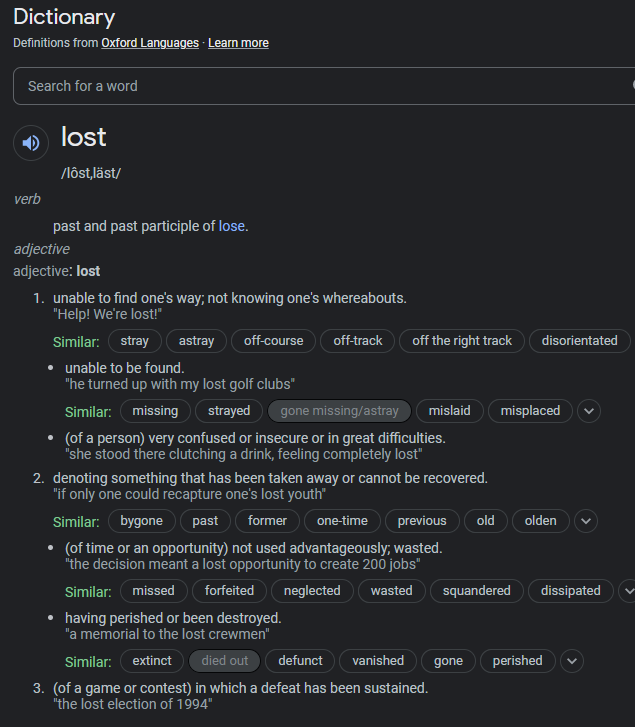
Task: Click the 'extinct' synonym chip
Action: point(152,661)
